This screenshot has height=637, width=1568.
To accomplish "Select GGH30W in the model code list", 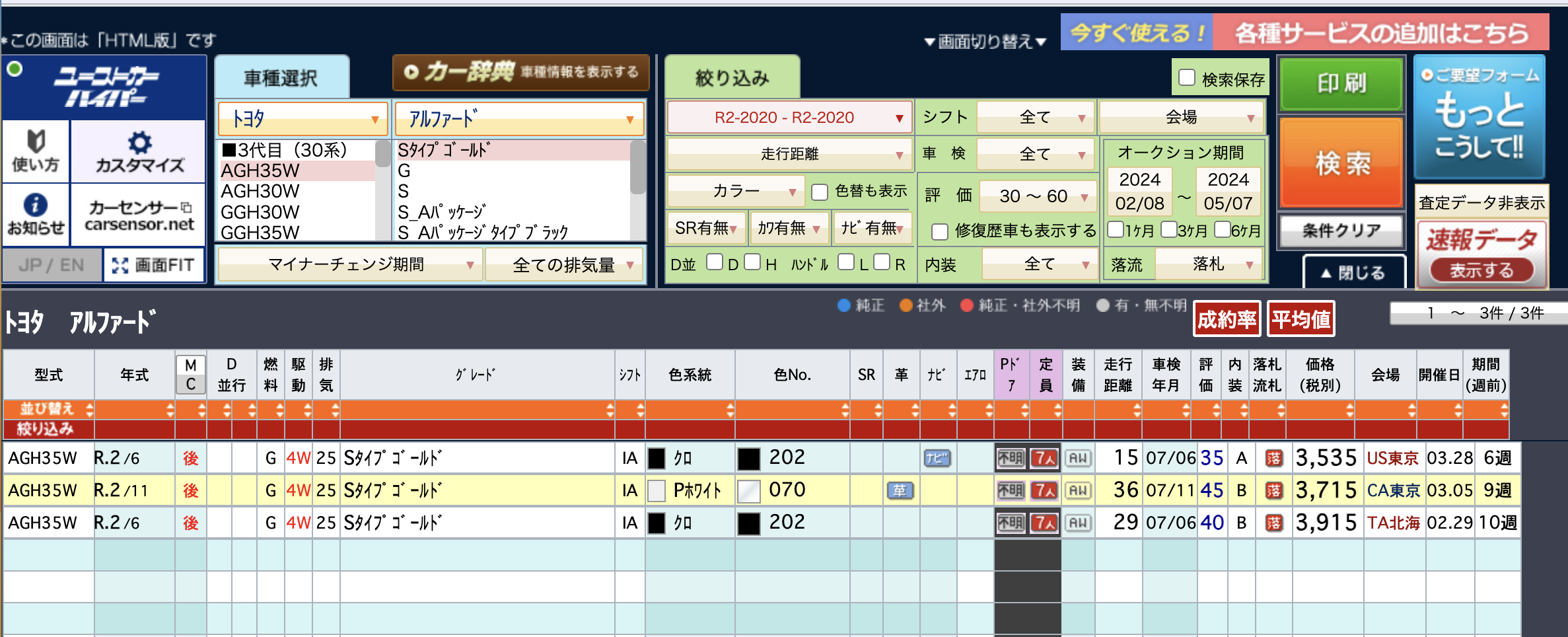I will click(297, 212).
